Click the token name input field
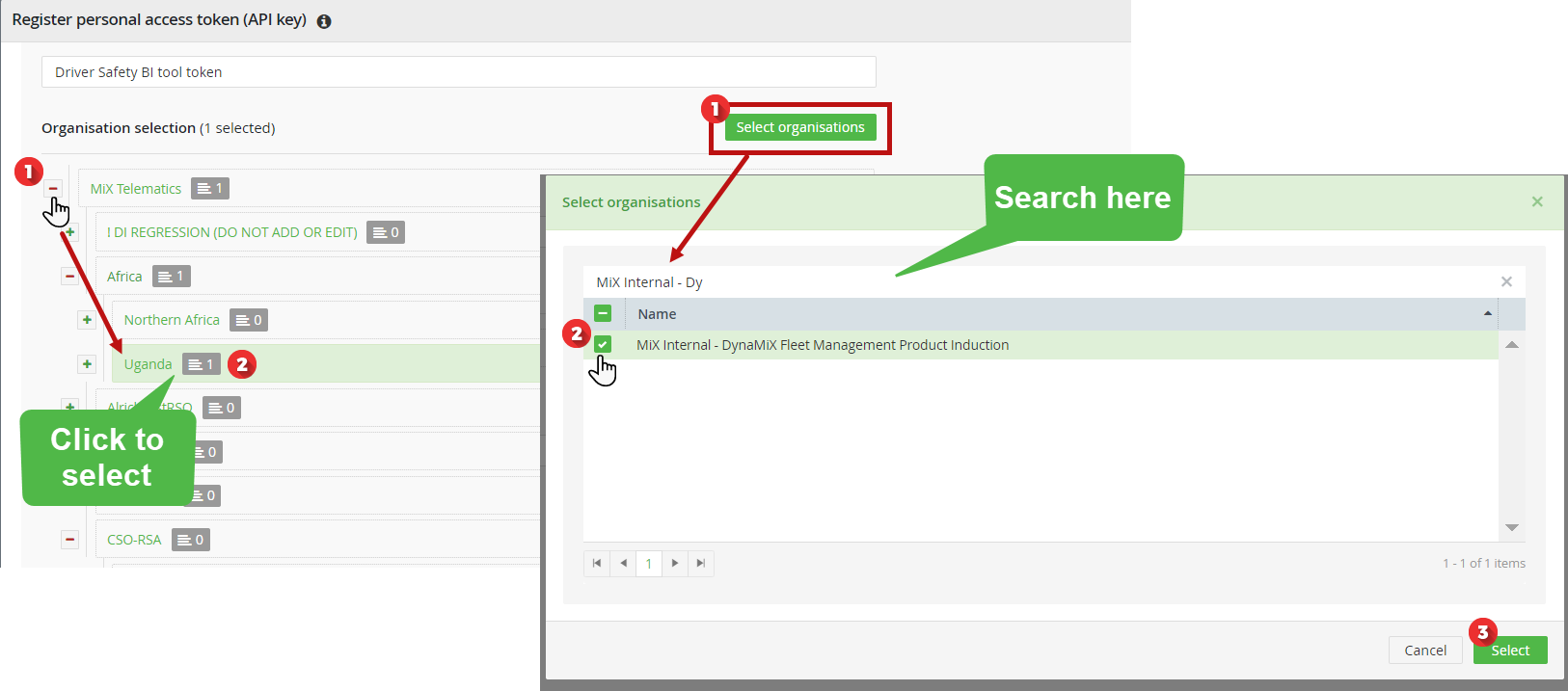The width and height of the screenshot is (1568, 691). click(459, 72)
